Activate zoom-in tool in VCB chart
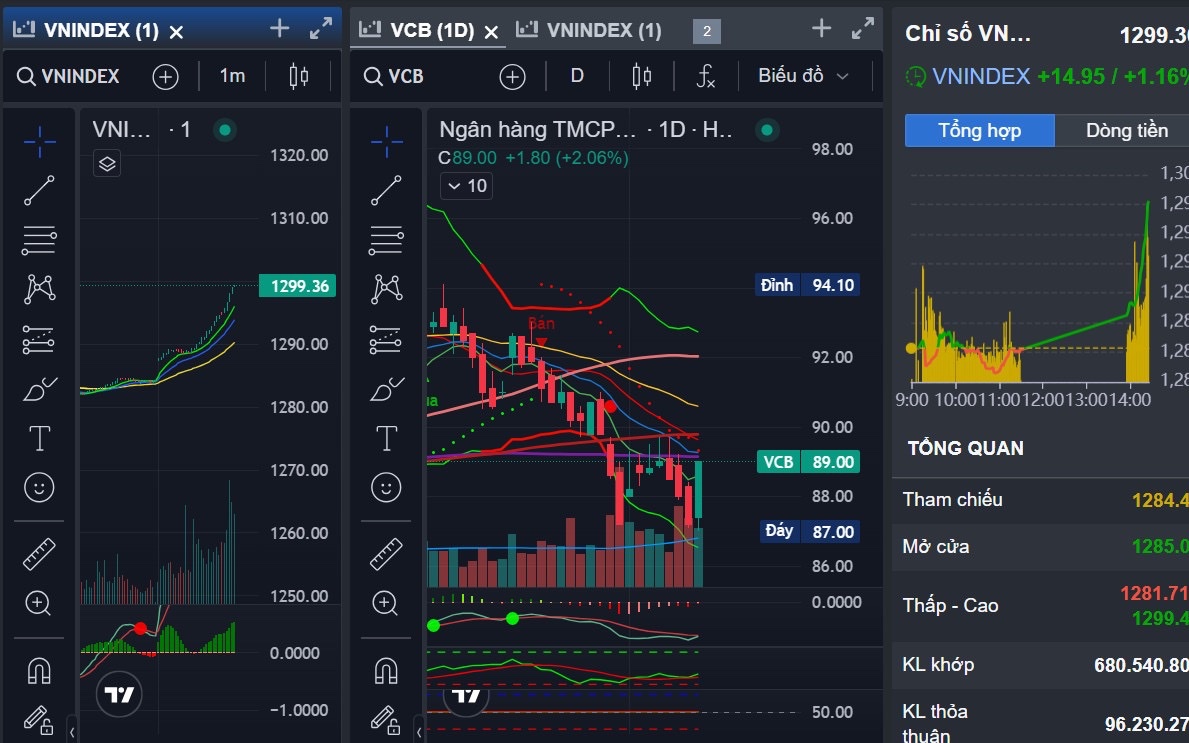 point(385,603)
